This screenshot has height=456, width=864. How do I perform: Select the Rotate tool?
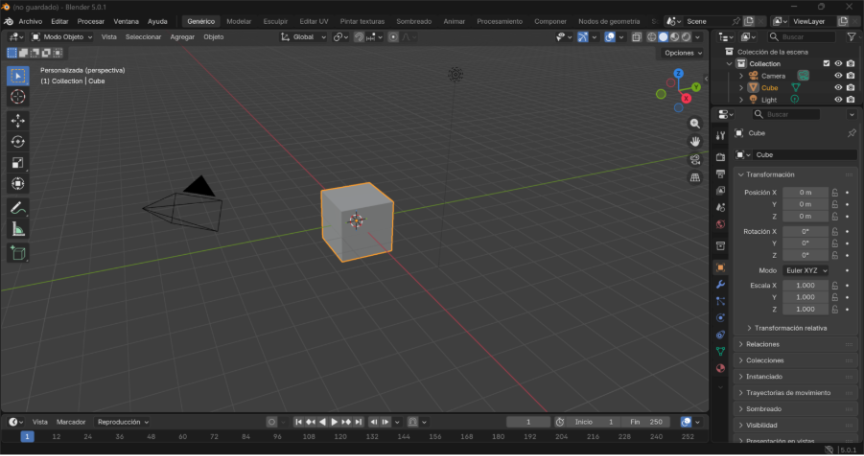tap(18, 141)
